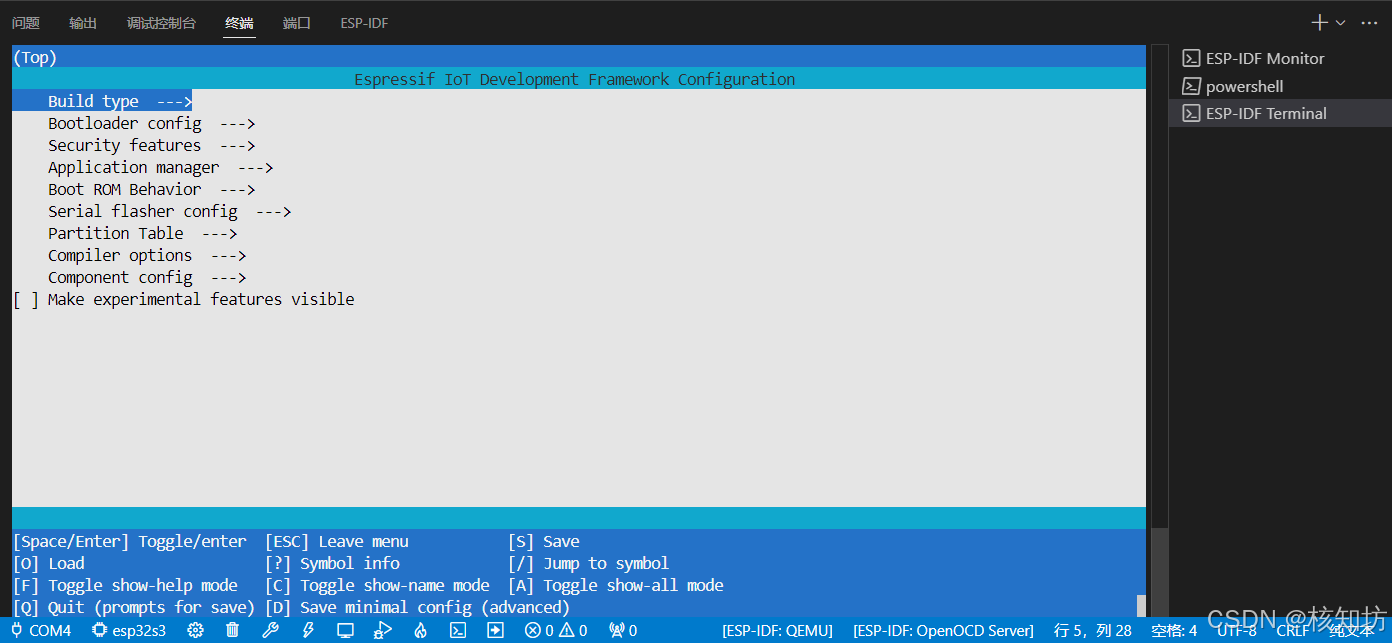The width and height of the screenshot is (1392, 643).
Task: Switch to ESP-IDF Monitor terminal
Action: coord(1265,58)
